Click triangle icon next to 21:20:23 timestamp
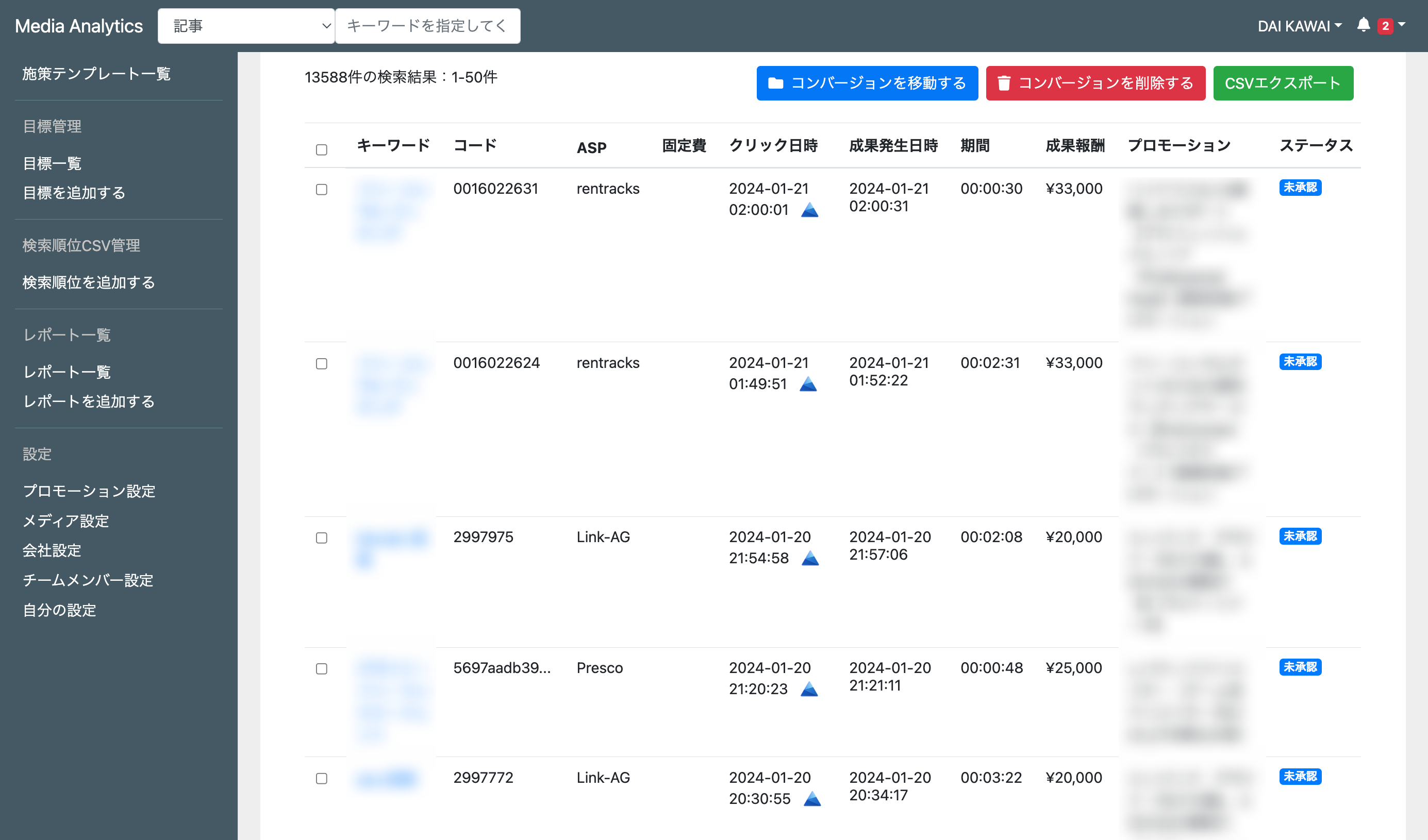Viewport: 1428px width, 840px height. 809,690
